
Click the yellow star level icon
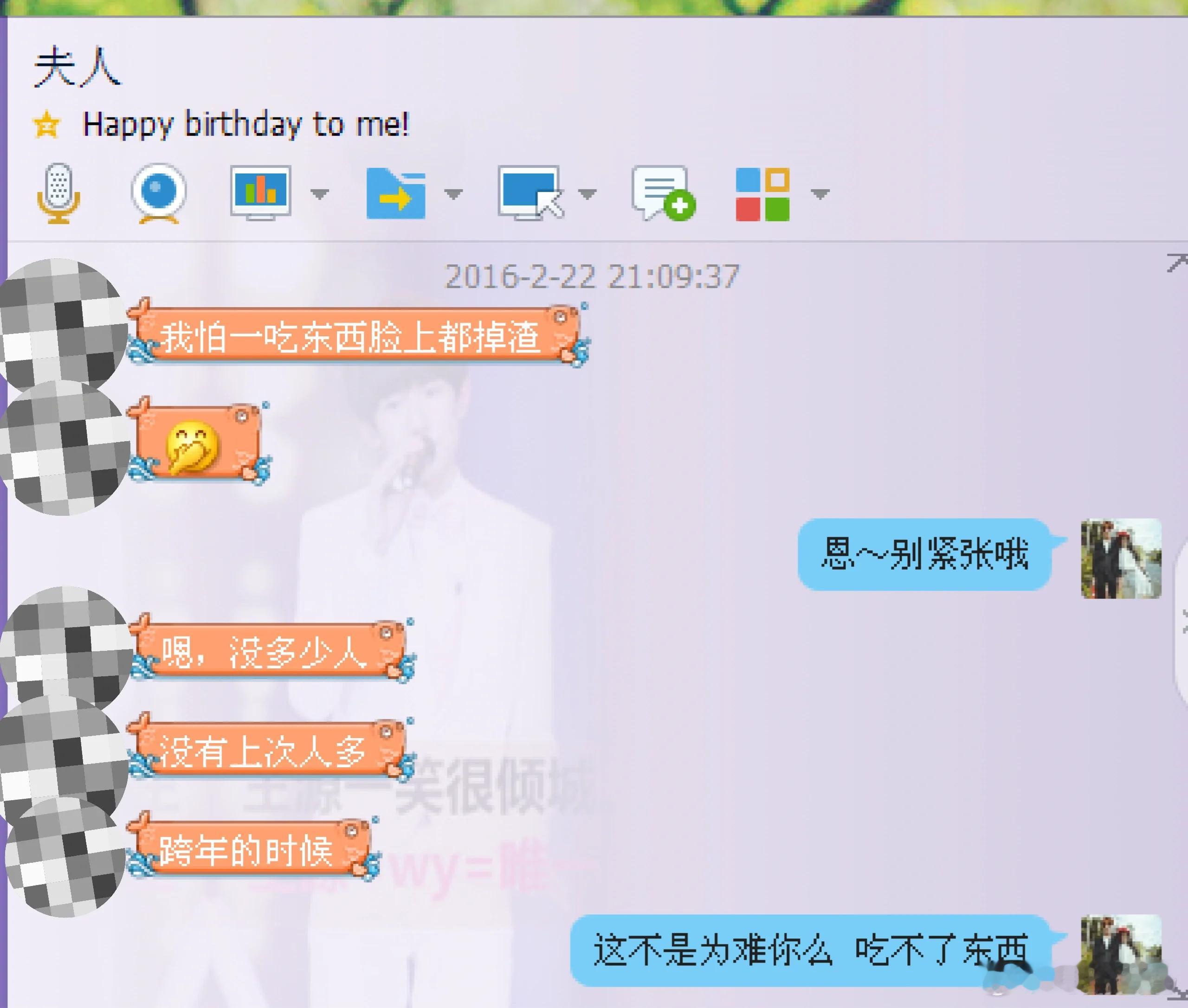tap(46, 125)
